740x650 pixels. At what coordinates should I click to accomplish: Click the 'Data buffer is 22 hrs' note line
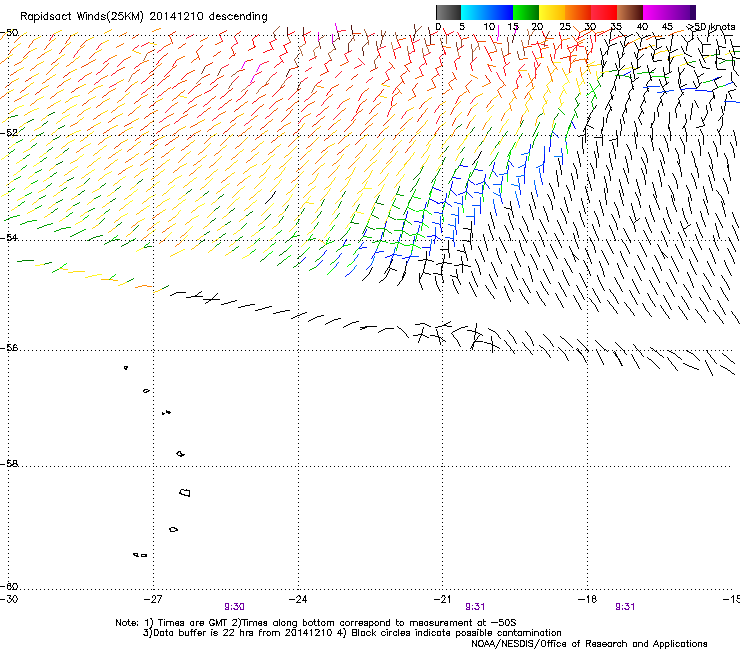click(x=352, y=633)
